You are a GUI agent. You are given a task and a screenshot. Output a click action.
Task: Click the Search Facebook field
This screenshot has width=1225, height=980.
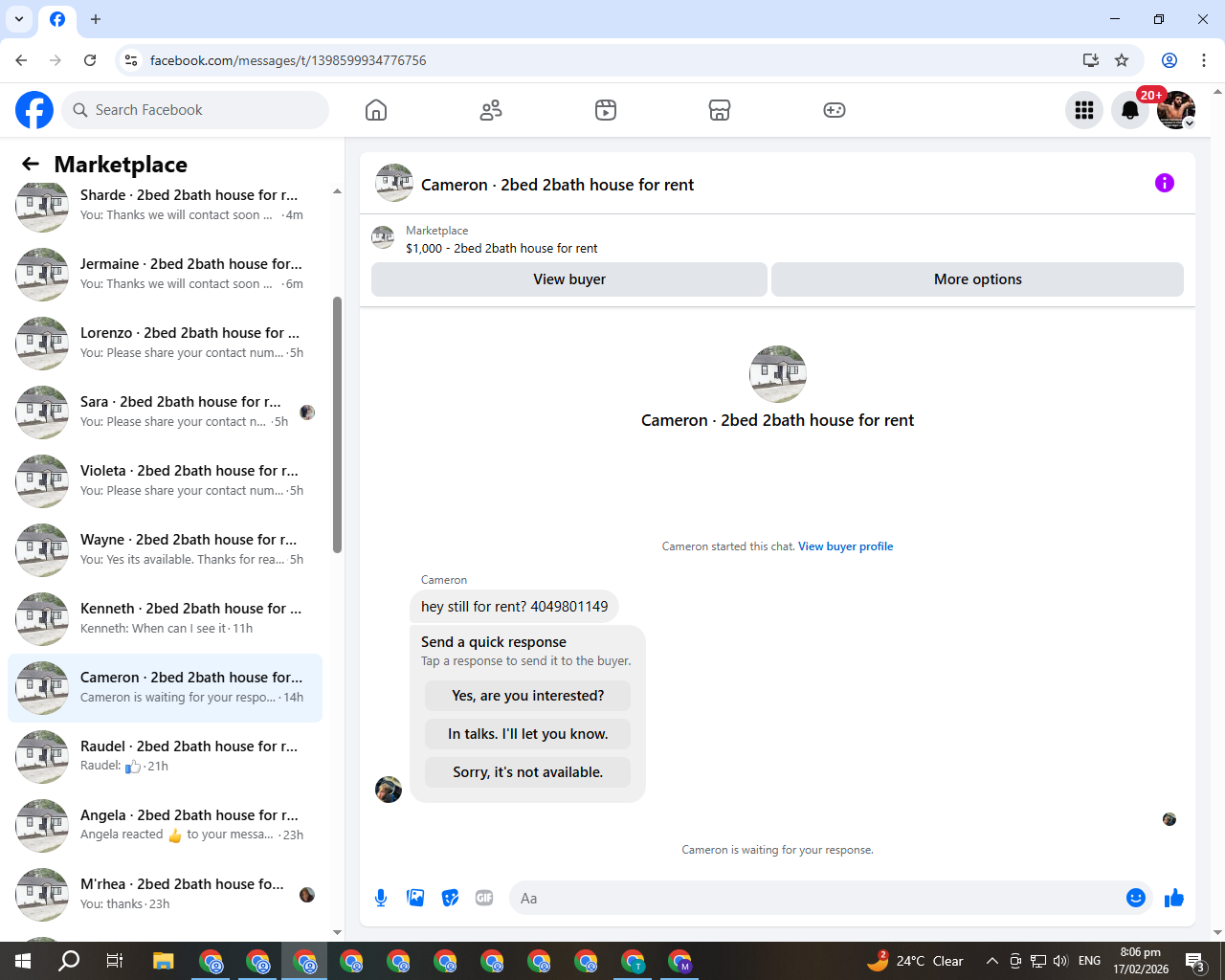click(x=195, y=110)
